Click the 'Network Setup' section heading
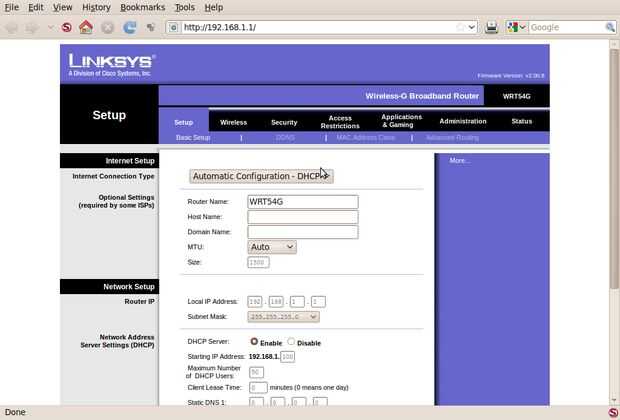620x420 pixels. 129,286
